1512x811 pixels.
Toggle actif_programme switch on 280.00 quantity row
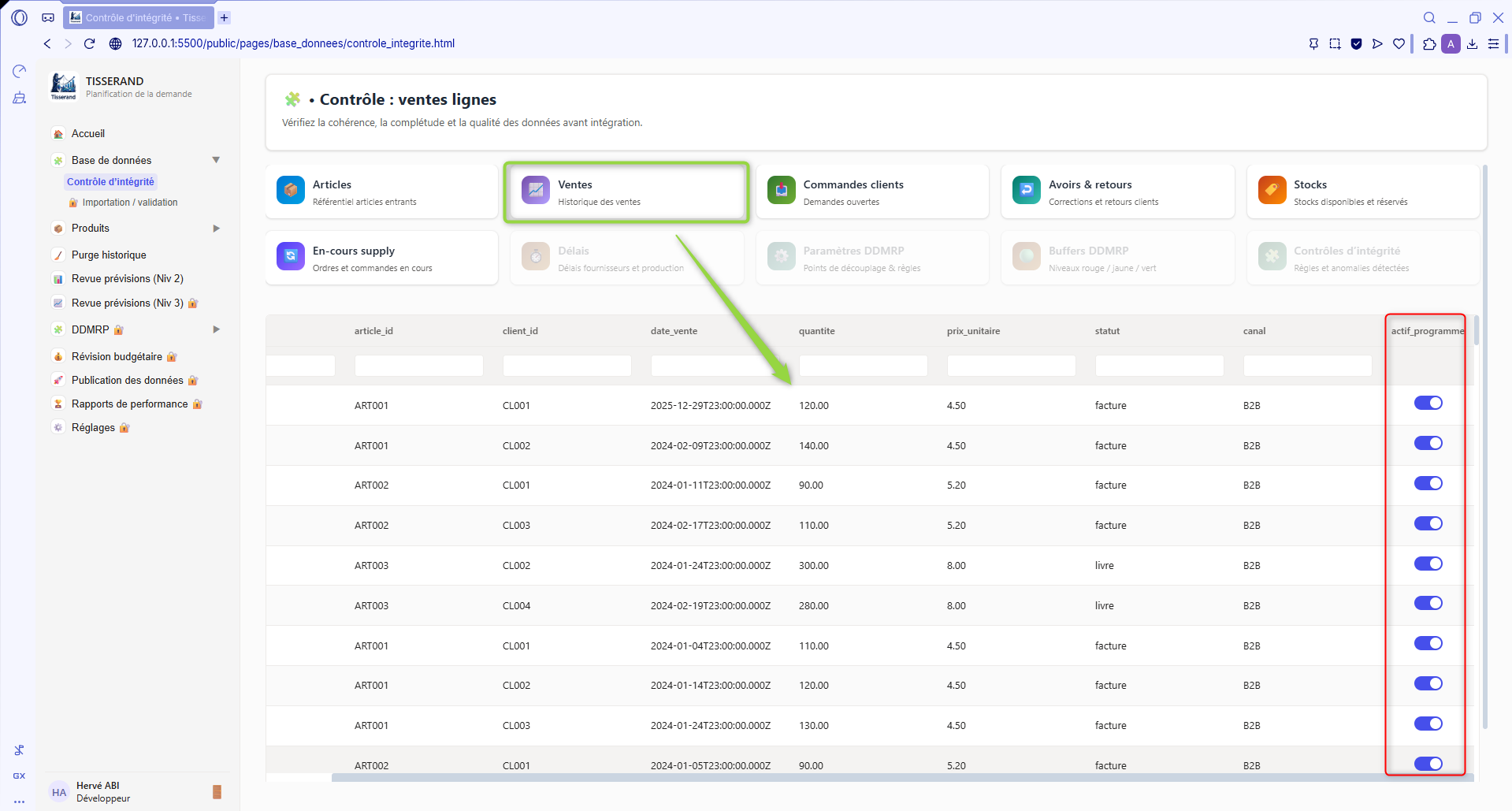pos(1428,604)
